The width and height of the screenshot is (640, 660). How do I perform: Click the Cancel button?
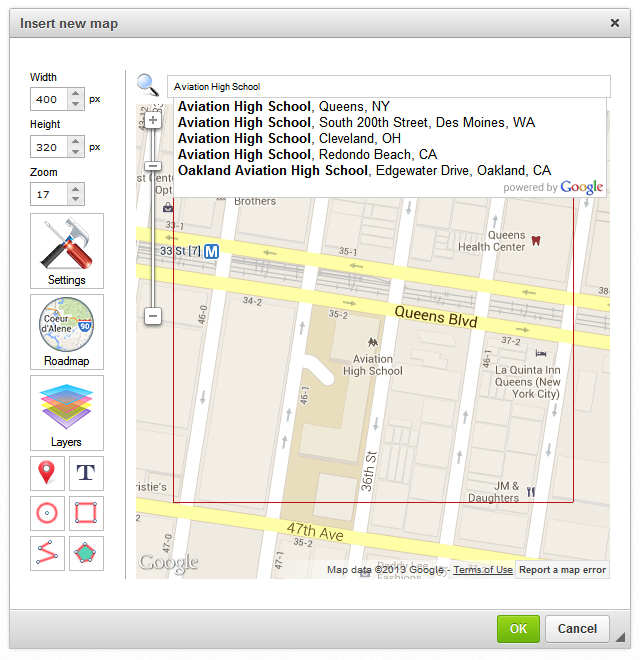577,629
